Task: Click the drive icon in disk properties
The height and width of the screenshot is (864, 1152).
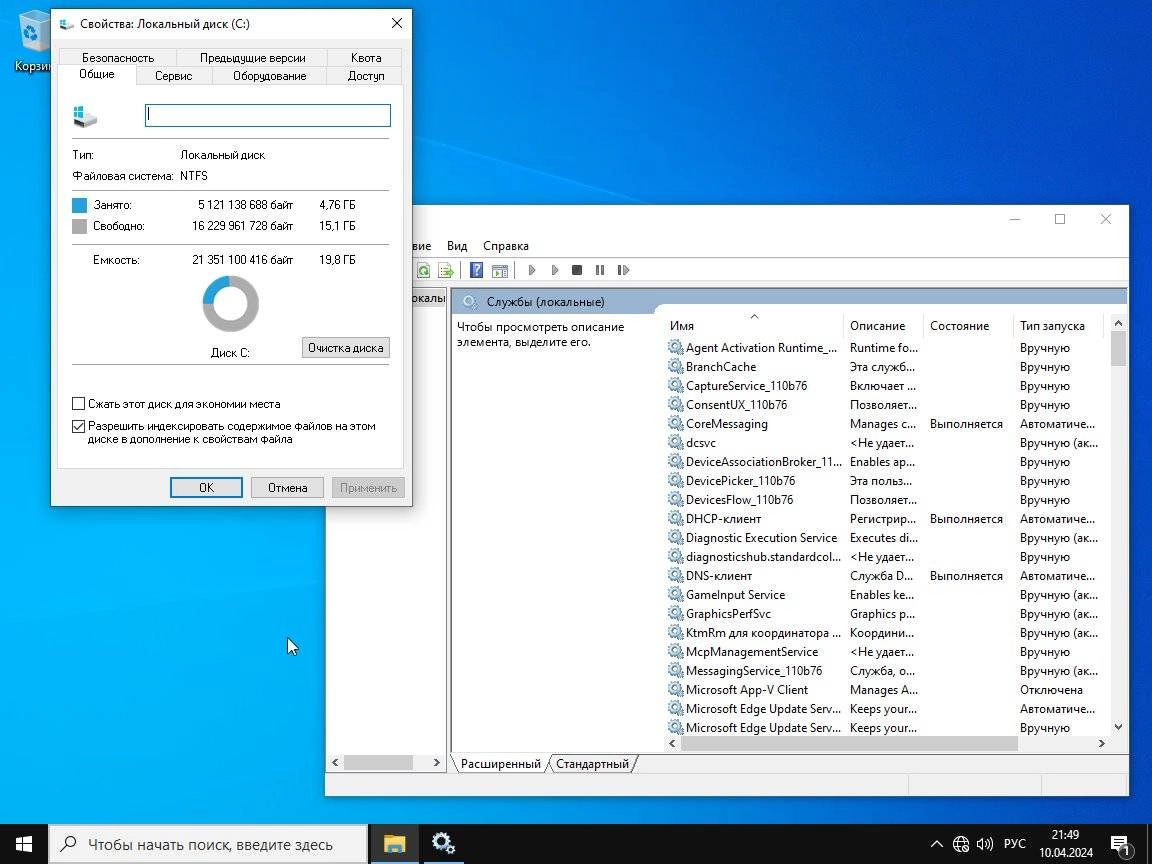Action: pyautogui.click(x=85, y=116)
